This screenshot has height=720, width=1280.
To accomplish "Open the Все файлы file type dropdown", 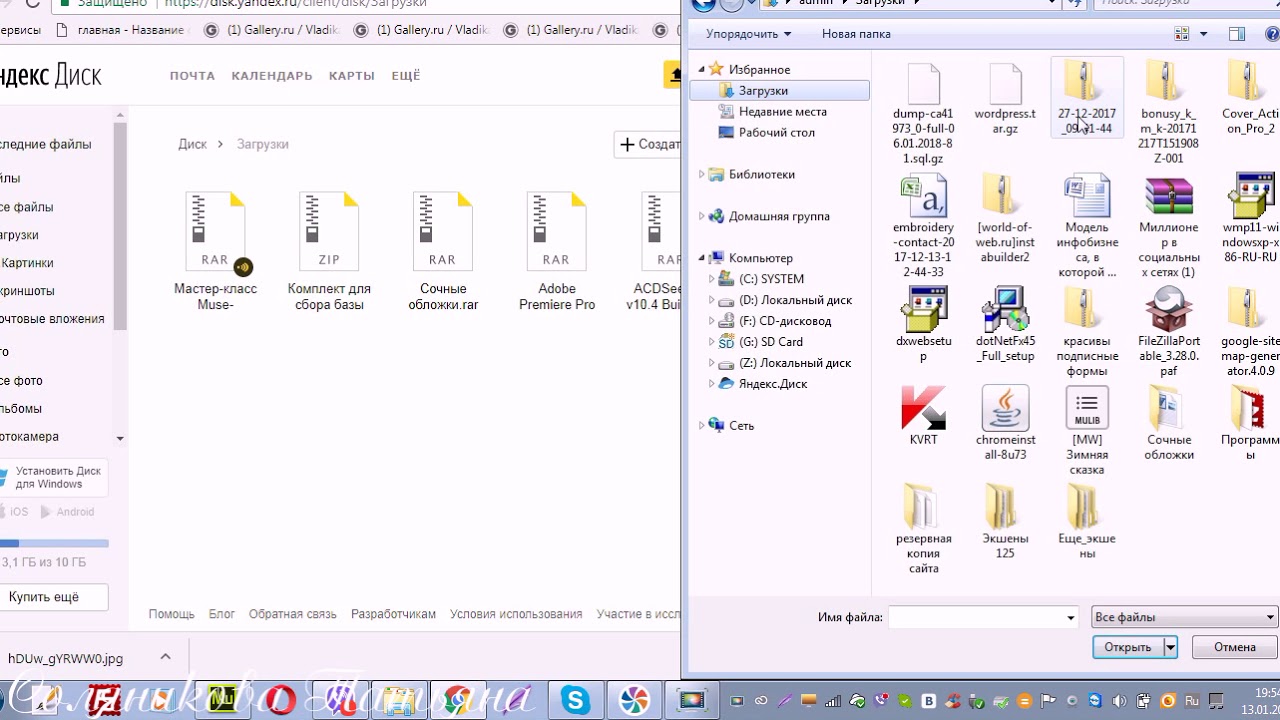I will 1185,617.
